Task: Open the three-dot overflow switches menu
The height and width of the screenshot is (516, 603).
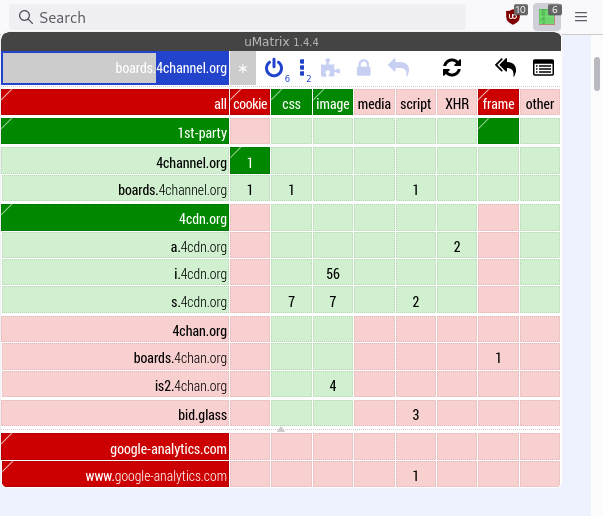Action: tap(302, 68)
